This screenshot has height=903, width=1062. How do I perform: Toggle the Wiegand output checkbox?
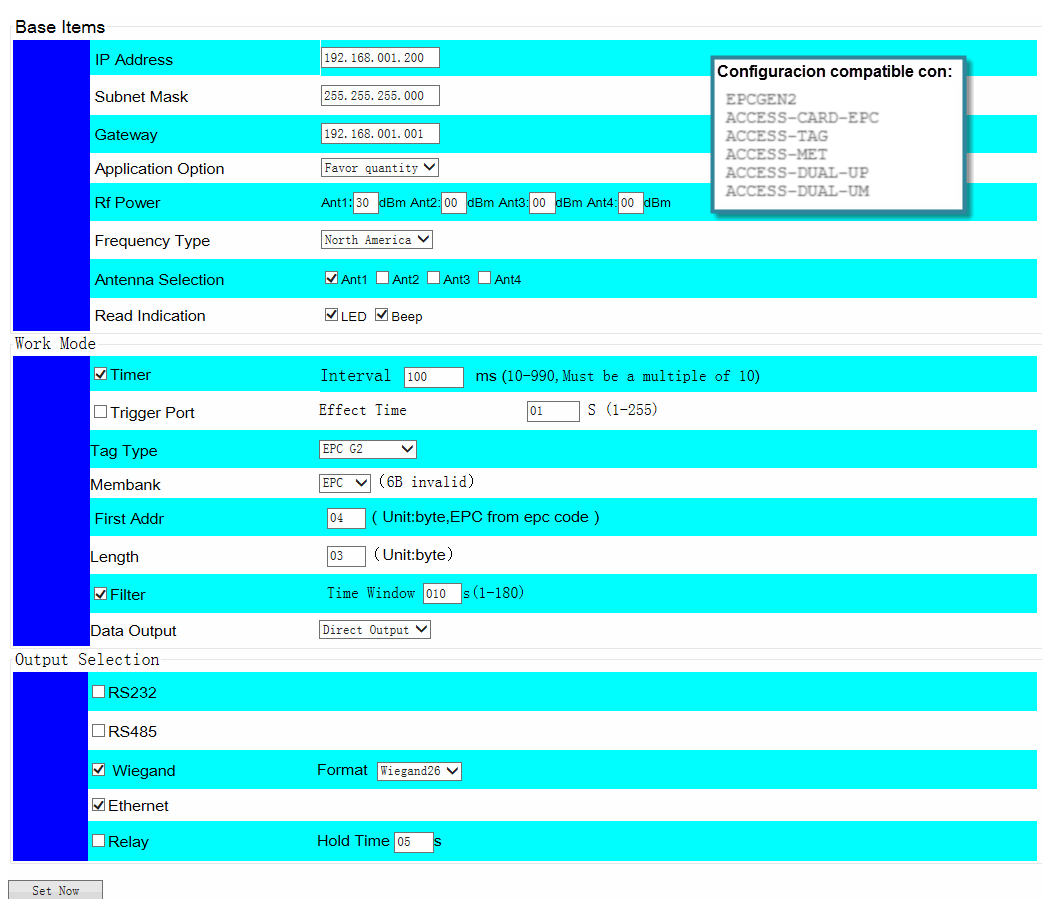point(98,770)
